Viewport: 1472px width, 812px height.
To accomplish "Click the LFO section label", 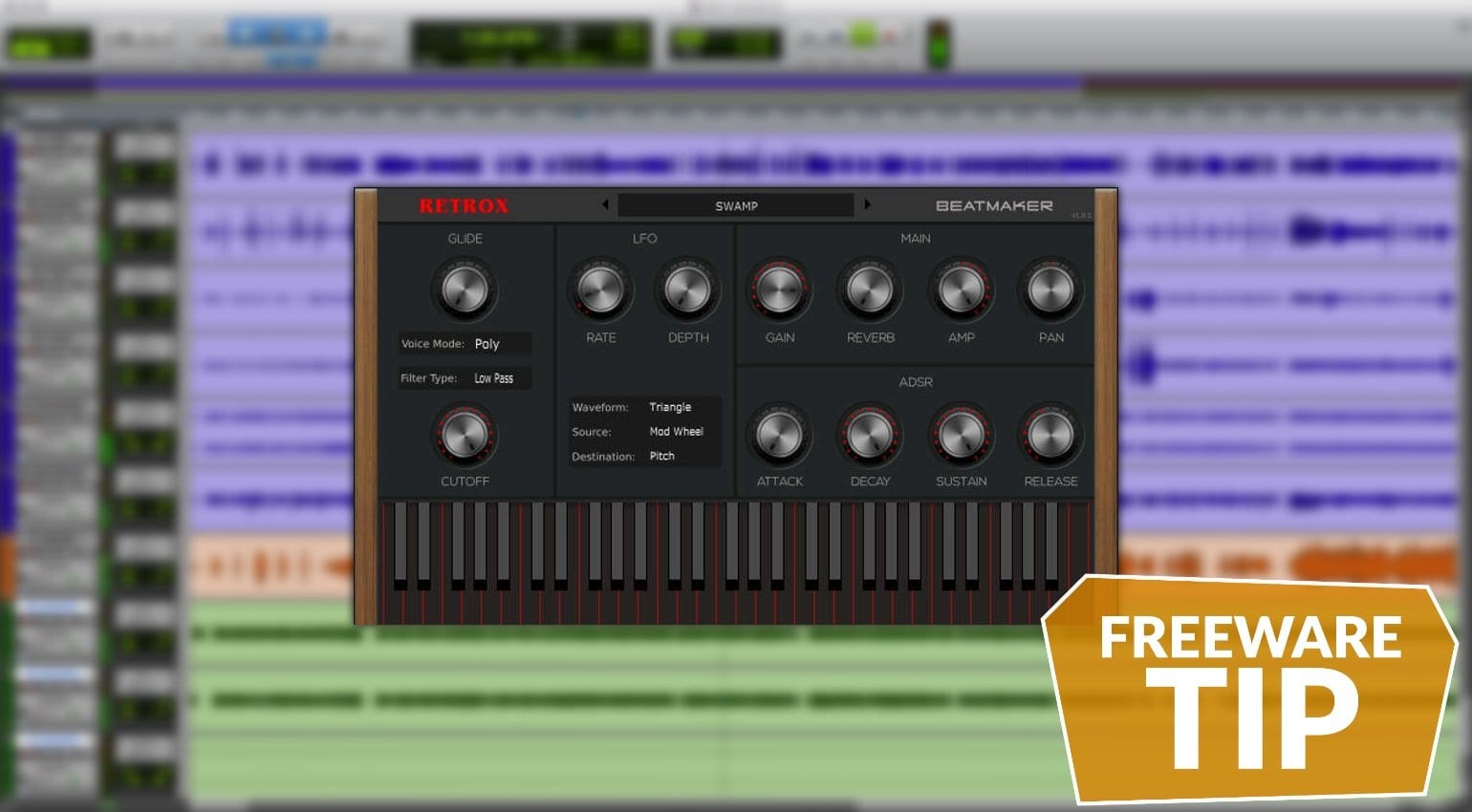I will (644, 239).
